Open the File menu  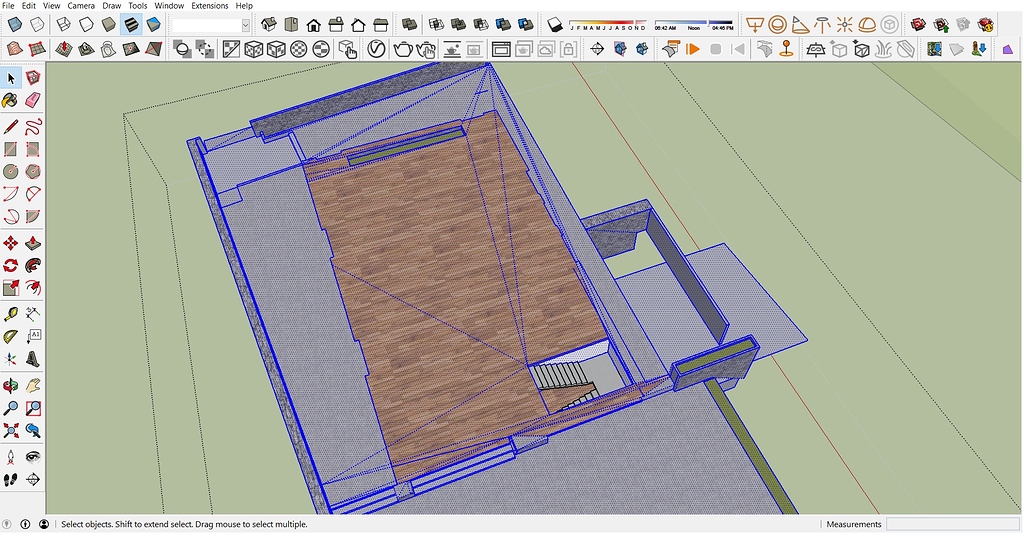click(x=8, y=5)
